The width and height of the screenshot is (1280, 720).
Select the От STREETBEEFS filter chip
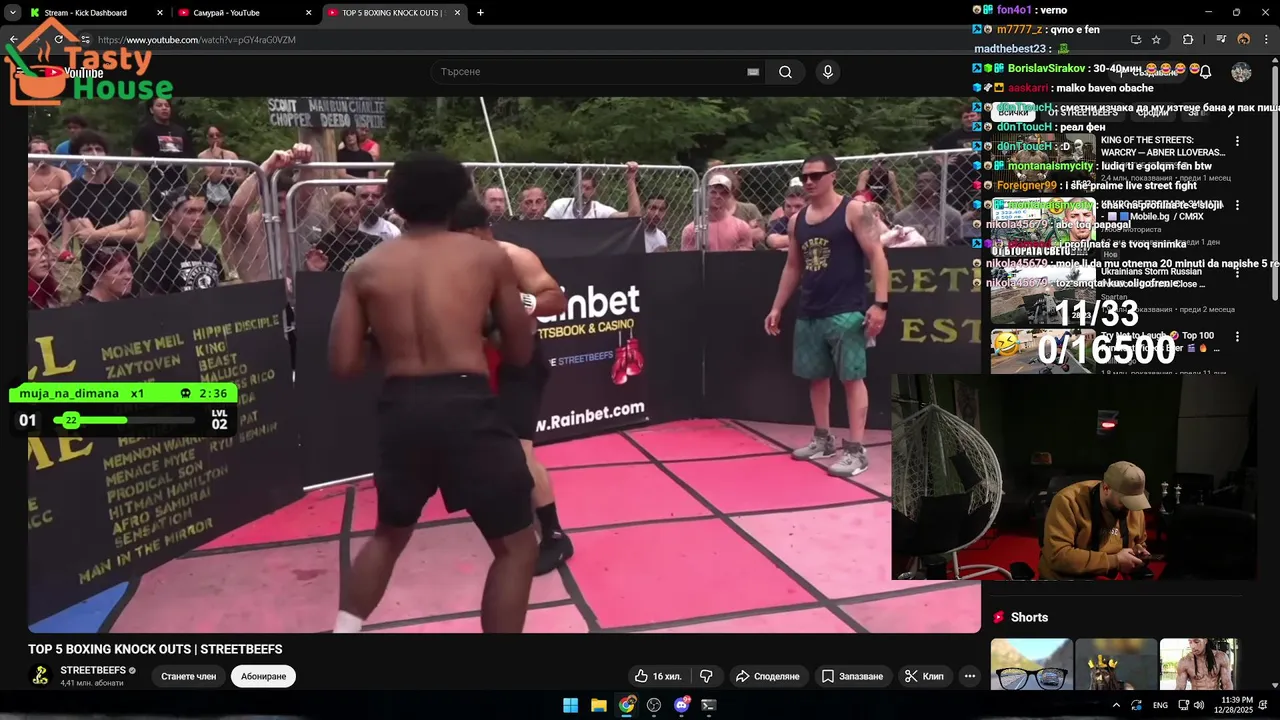pos(1083,113)
